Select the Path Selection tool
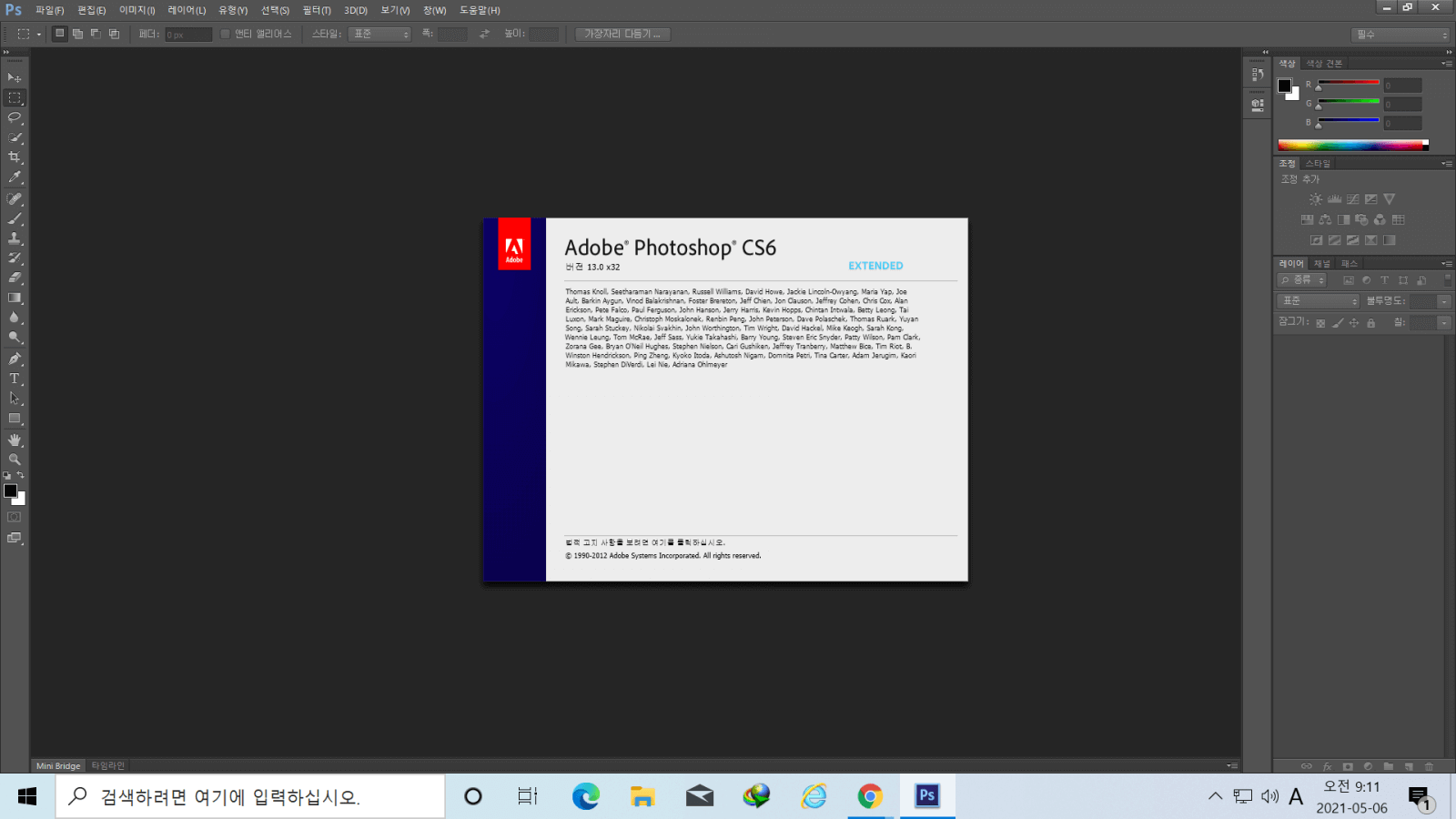 [x=15, y=399]
